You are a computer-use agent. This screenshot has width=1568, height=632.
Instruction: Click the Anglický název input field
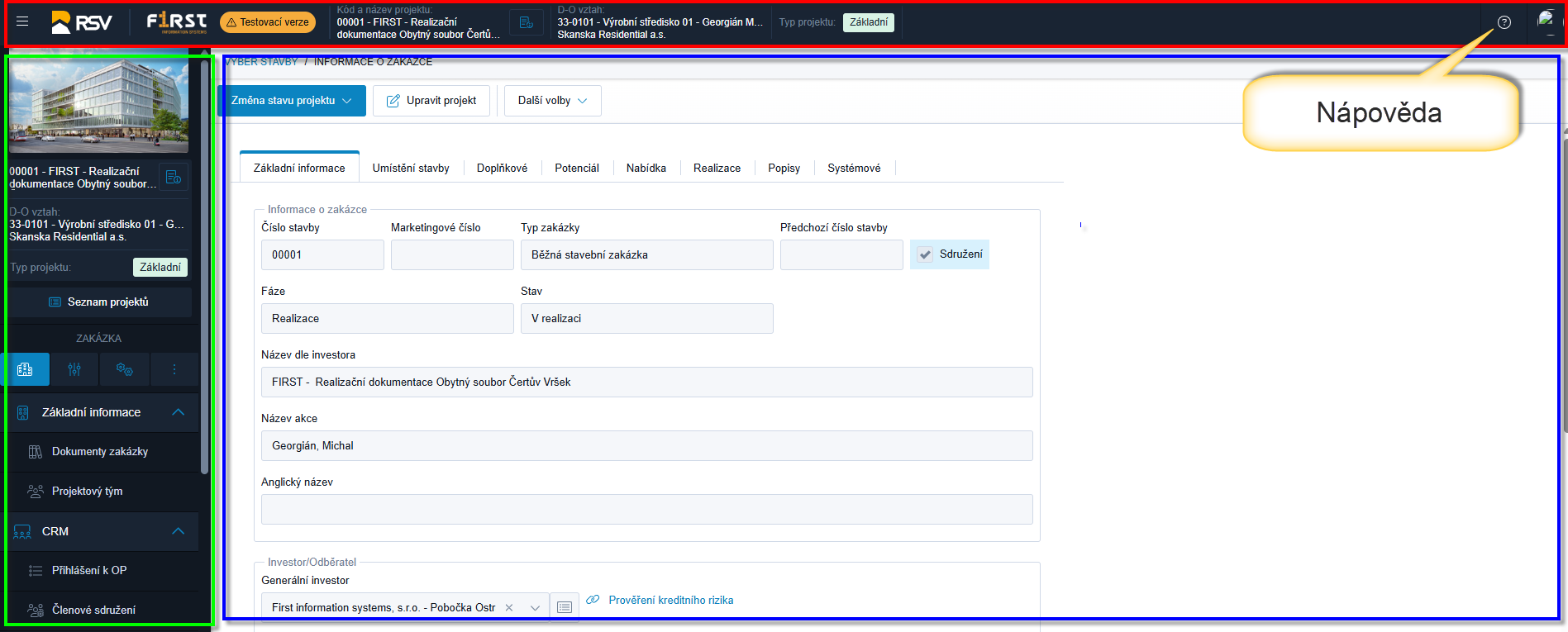[x=646, y=509]
